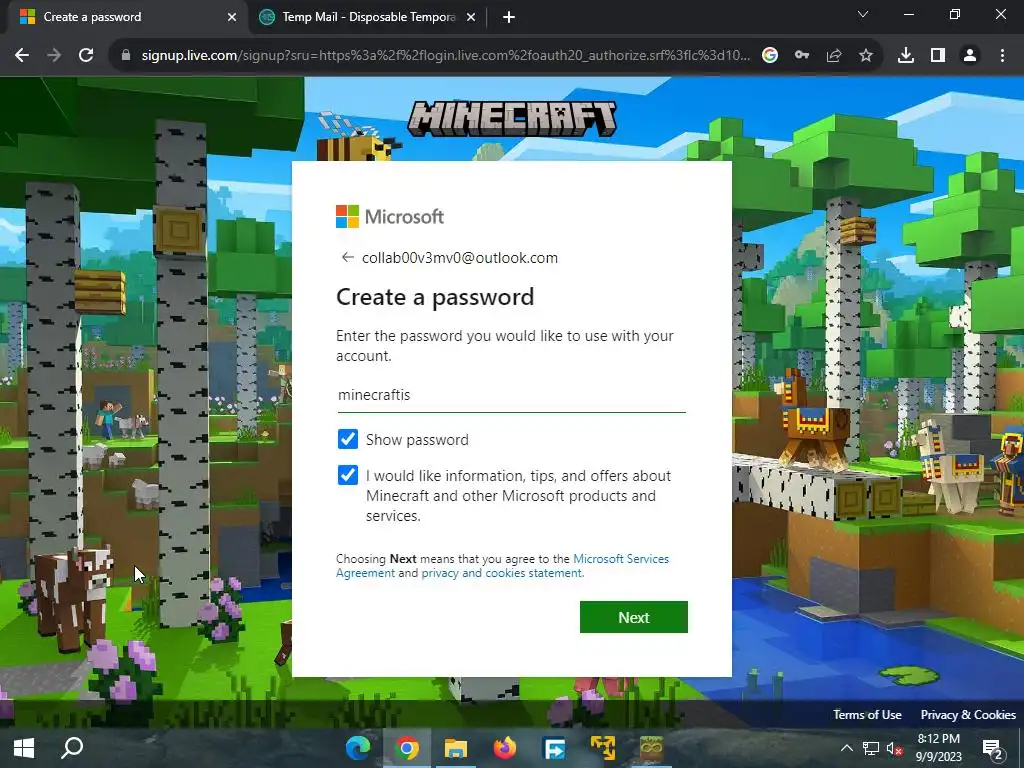Toggle the Chrome side panel icon
The height and width of the screenshot is (768, 1024).
tap(938, 56)
